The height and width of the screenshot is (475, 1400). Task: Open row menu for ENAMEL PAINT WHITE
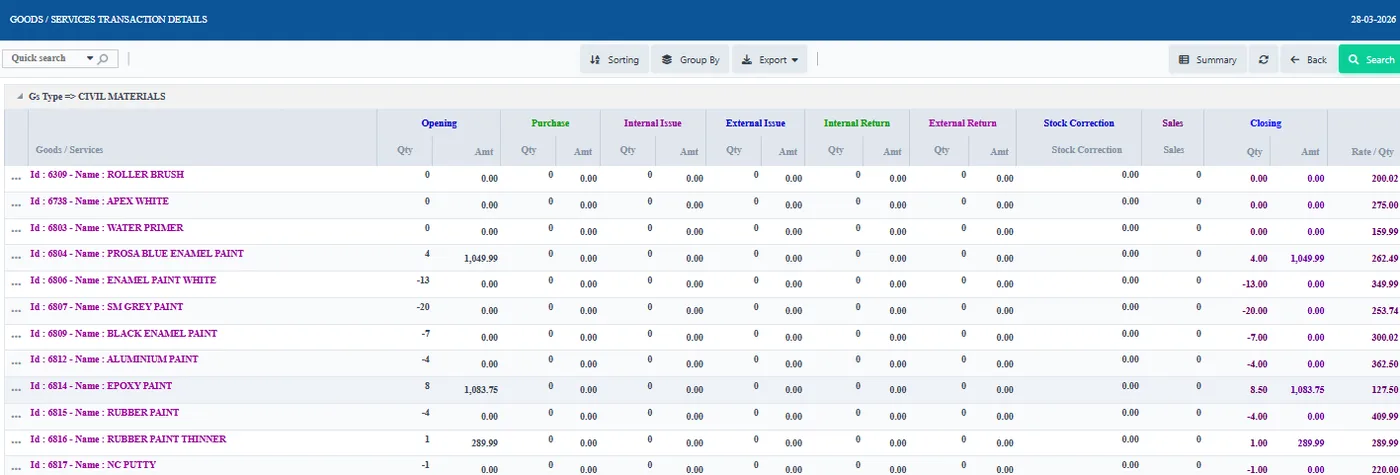pyautogui.click(x=15, y=283)
